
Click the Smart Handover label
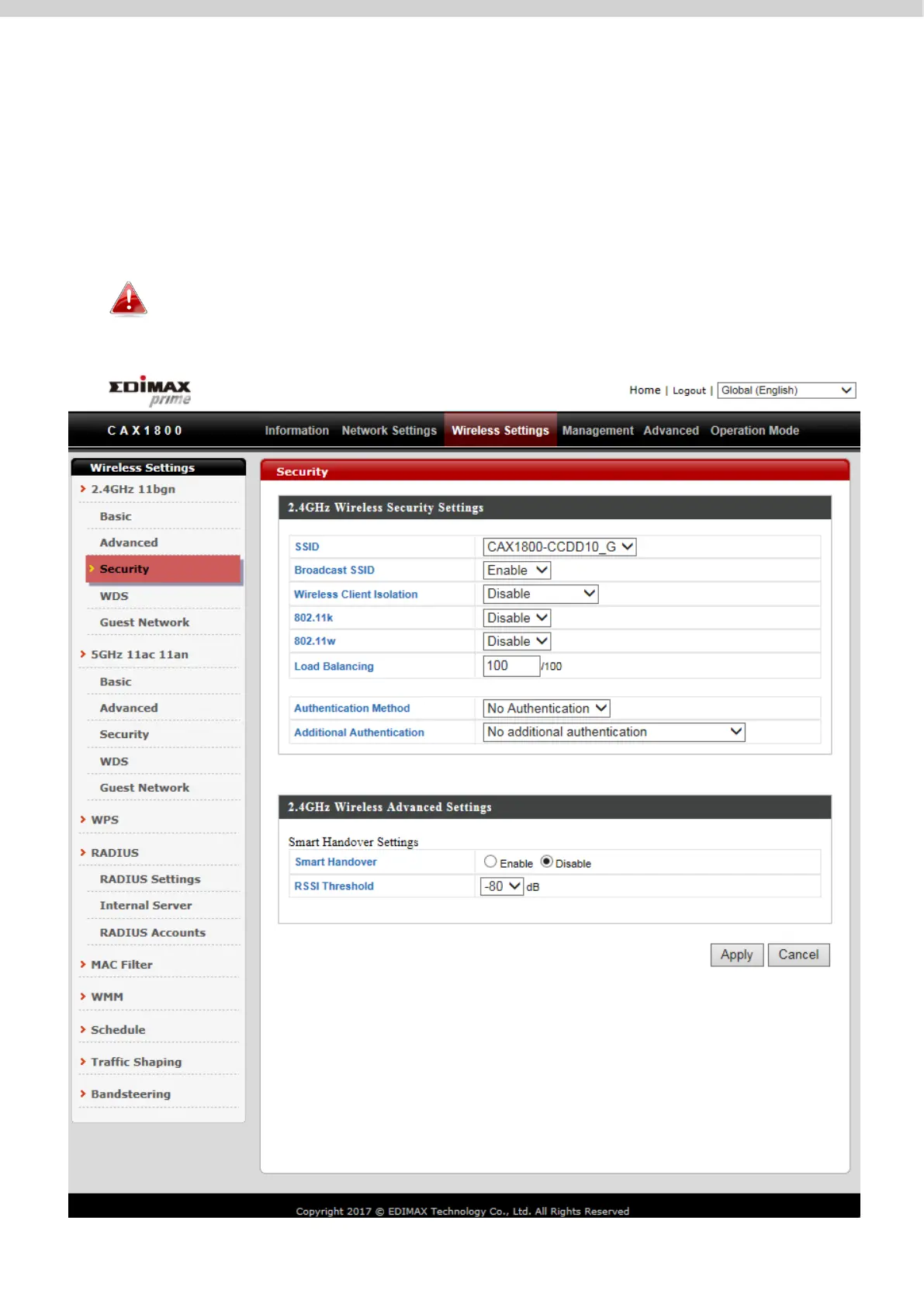click(x=336, y=862)
